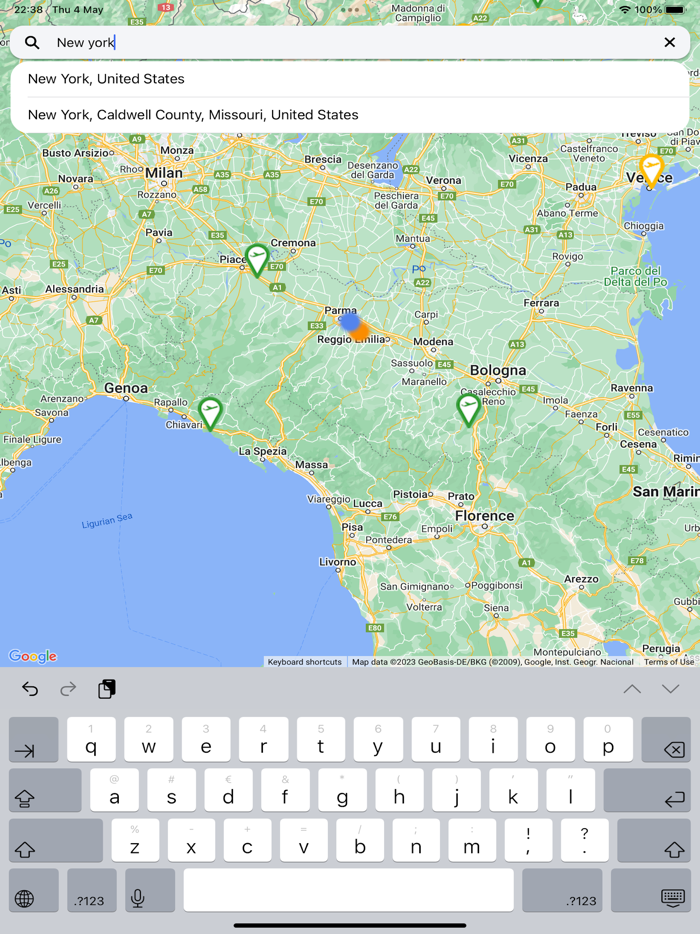Tap the right .?123 symbols key
700x934 pixels.
coord(562,890)
